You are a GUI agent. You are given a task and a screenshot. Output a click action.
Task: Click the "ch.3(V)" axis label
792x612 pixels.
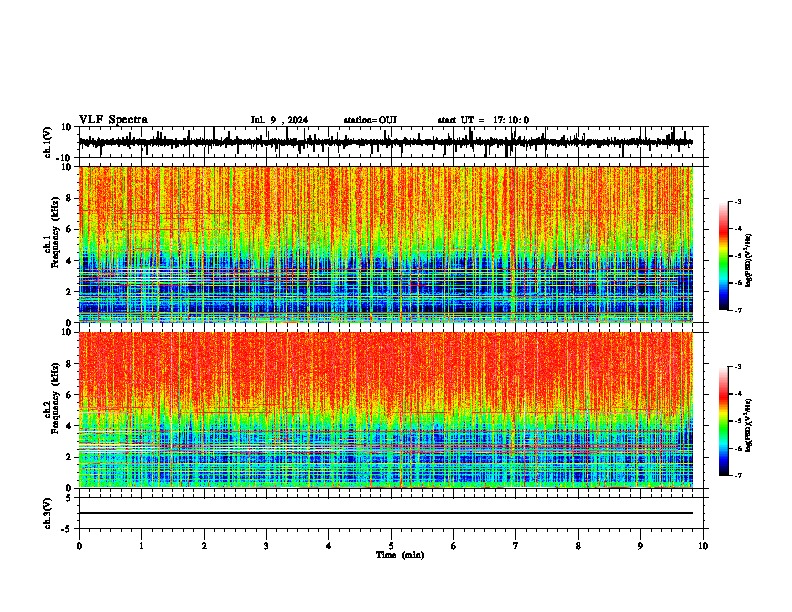coord(48,513)
